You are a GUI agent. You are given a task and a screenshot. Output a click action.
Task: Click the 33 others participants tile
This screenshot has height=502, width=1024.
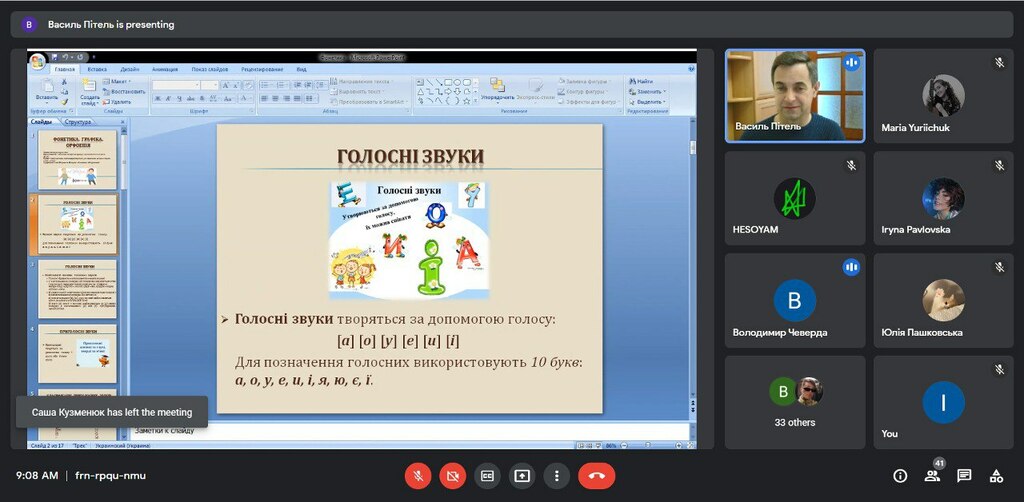point(795,402)
